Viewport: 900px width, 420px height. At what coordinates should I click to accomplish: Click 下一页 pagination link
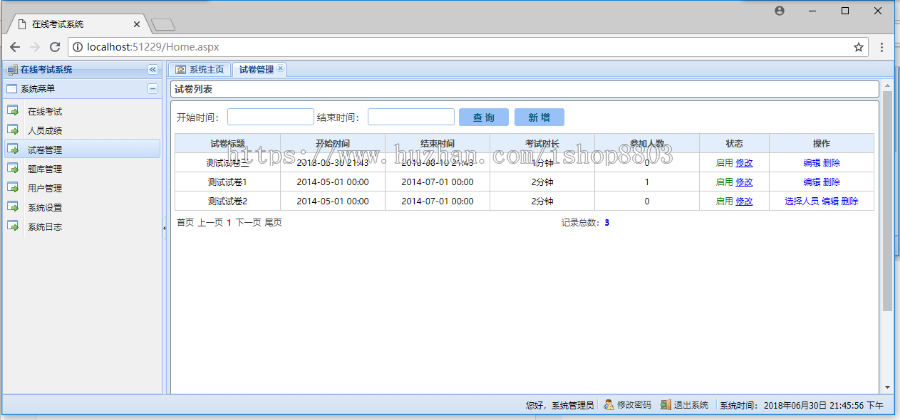click(x=248, y=223)
